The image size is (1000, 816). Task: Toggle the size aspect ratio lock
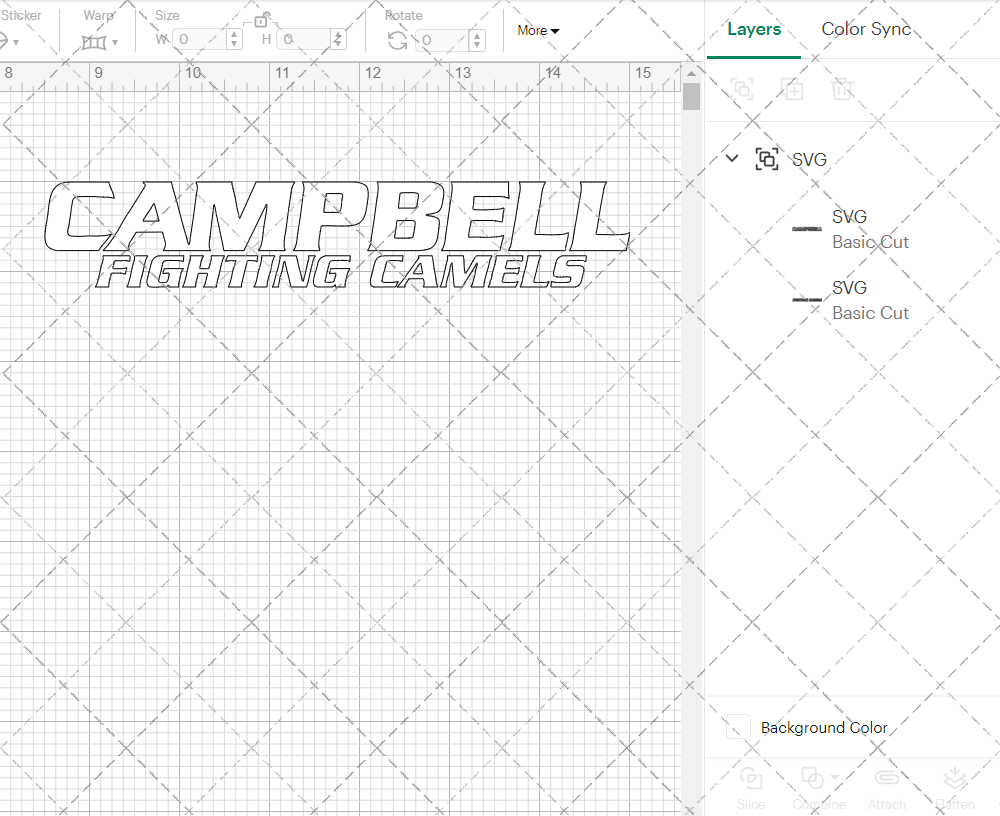262,20
